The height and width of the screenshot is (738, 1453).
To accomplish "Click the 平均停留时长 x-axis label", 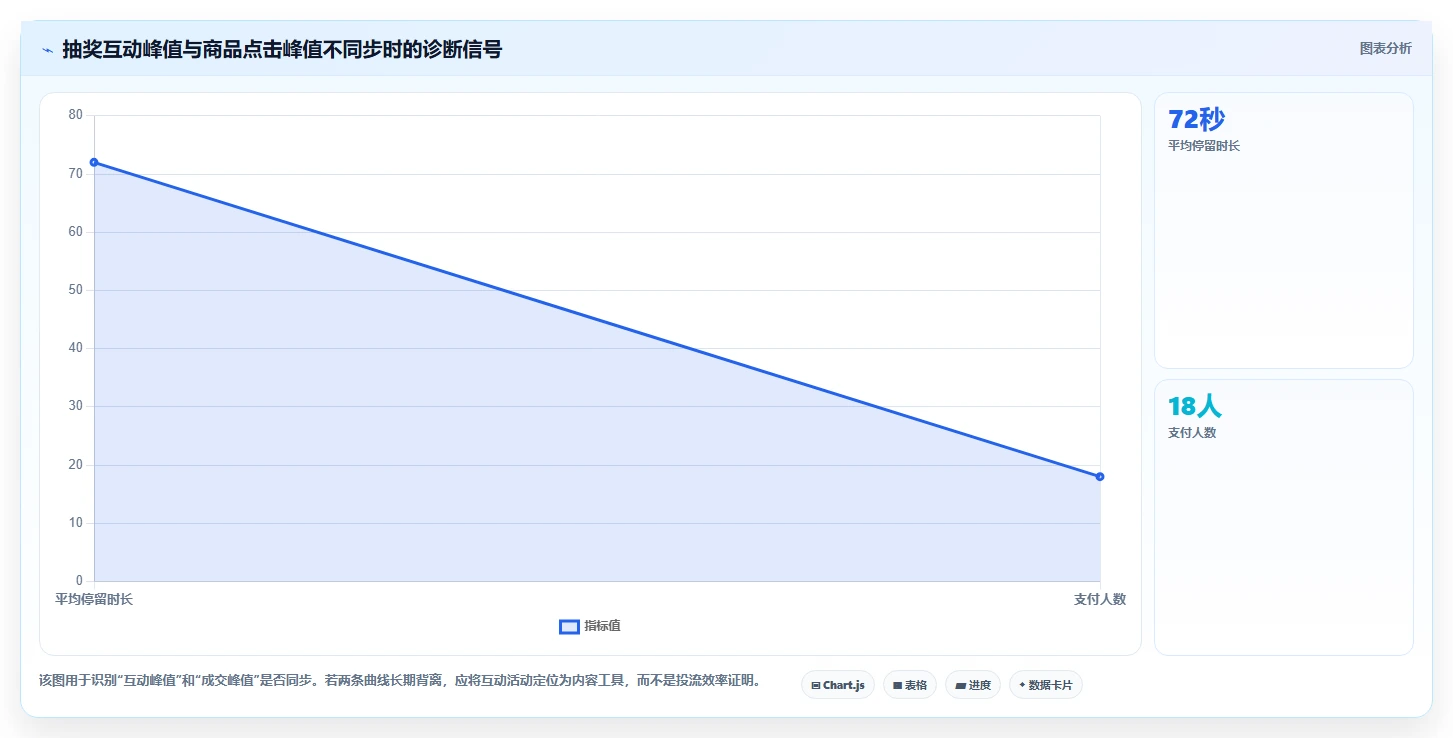I will tap(94, 599).
